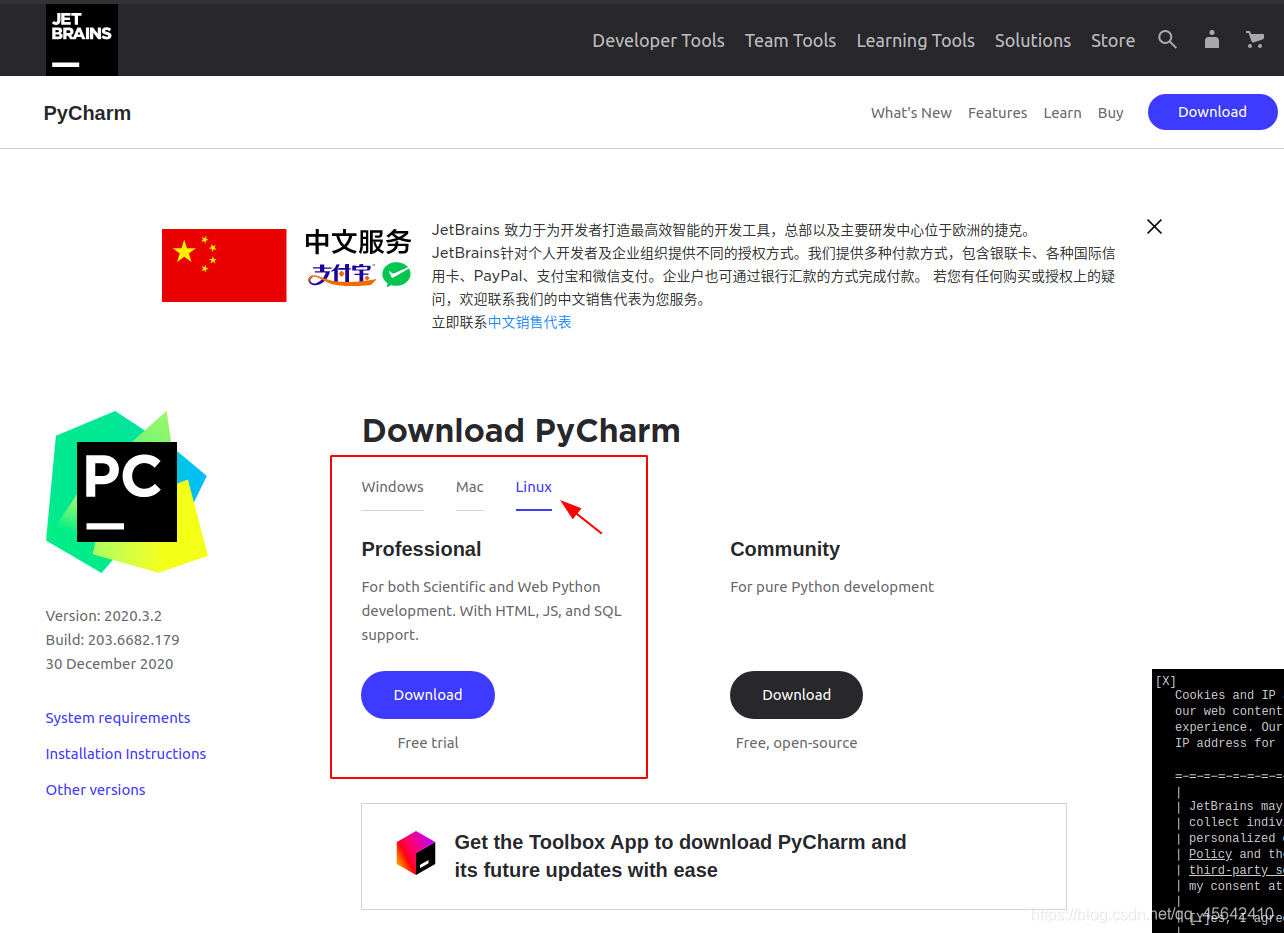
Task: Click the Get the Toolbox App banner text
Action: pos(680,856)
